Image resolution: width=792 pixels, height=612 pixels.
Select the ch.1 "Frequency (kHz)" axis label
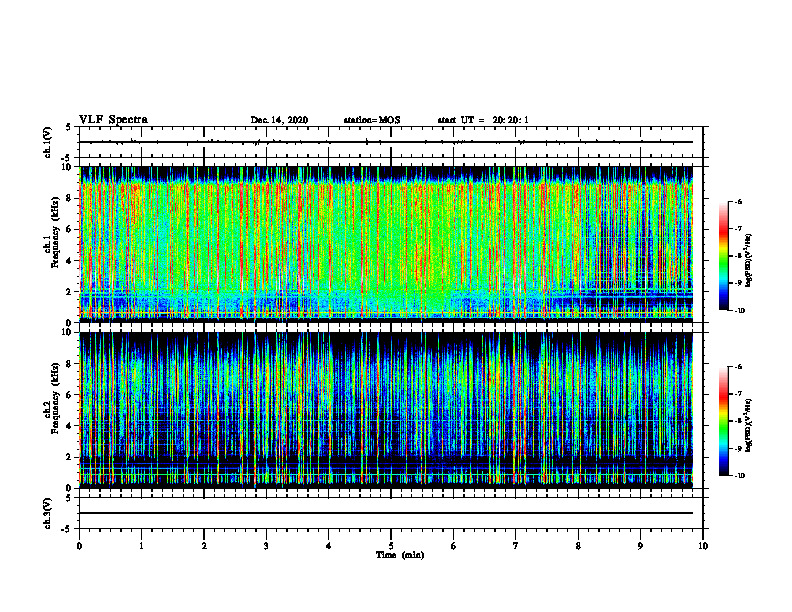coord(55,232)
